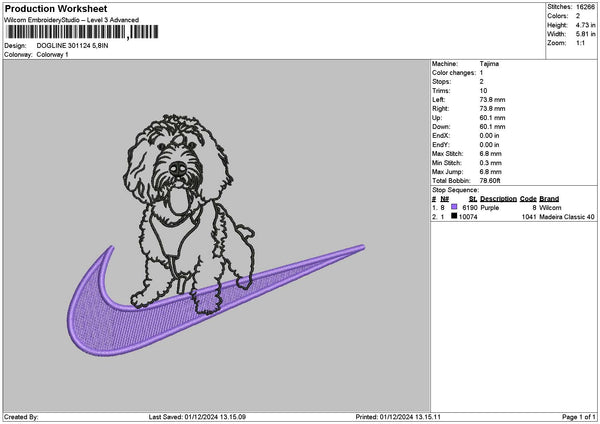
Task: Click the 'Created By:' footer label
Action: (21, 417)
